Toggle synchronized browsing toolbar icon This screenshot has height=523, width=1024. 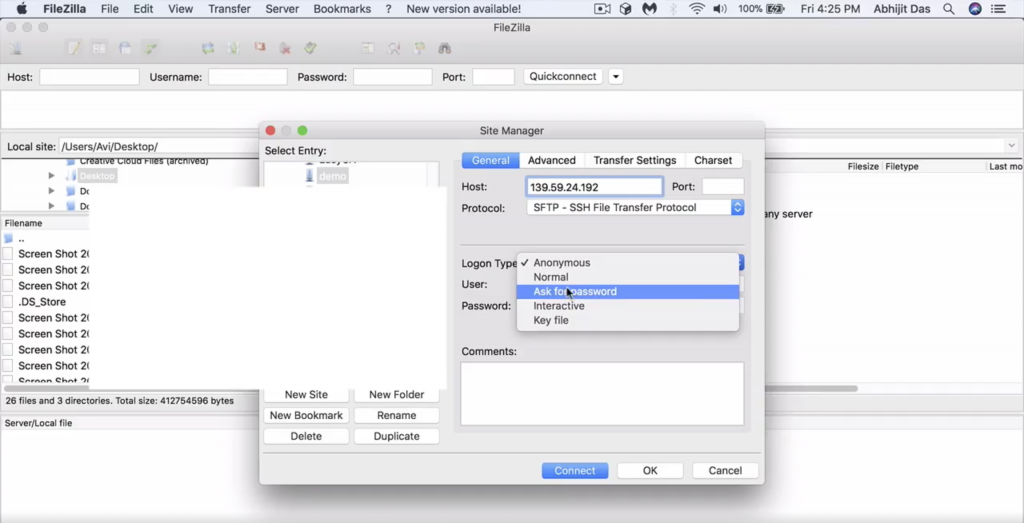[x=419, y=48]
